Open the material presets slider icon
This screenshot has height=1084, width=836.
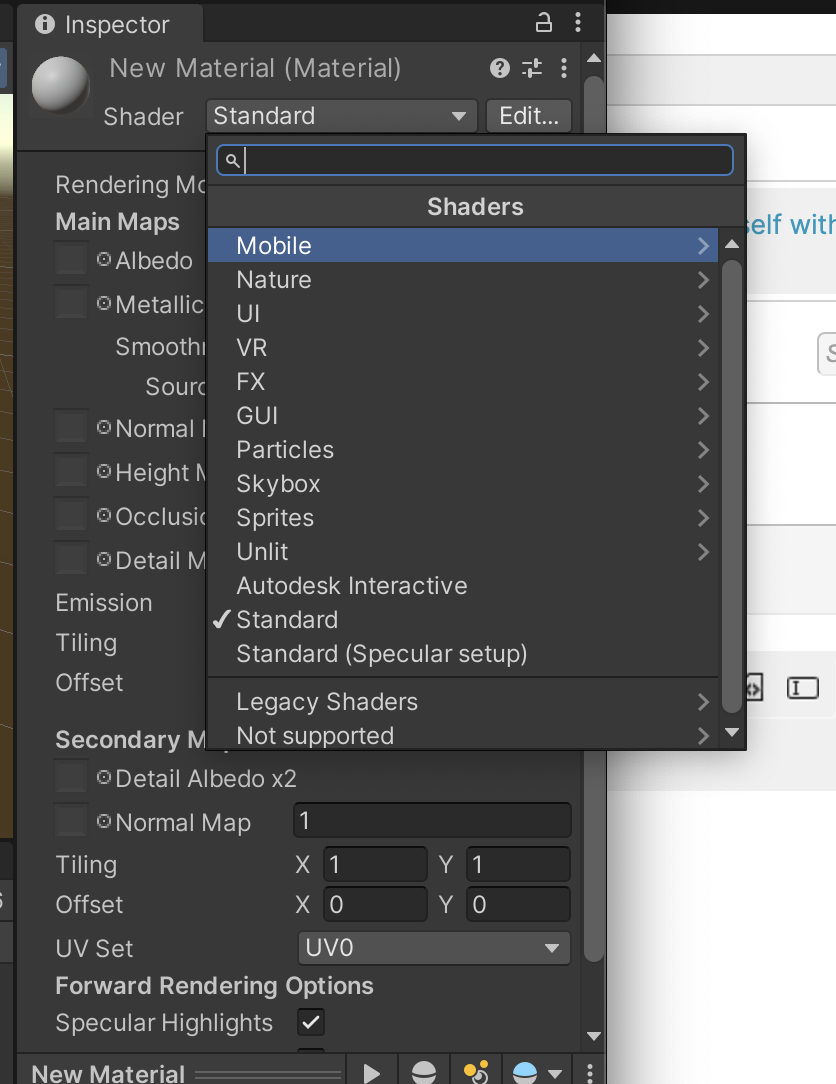tap(532, 68)
